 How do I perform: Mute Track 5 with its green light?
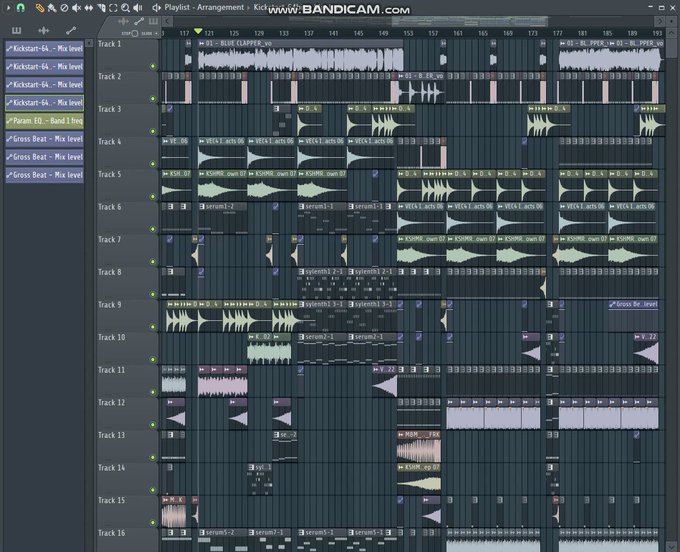tap(153, 196)
